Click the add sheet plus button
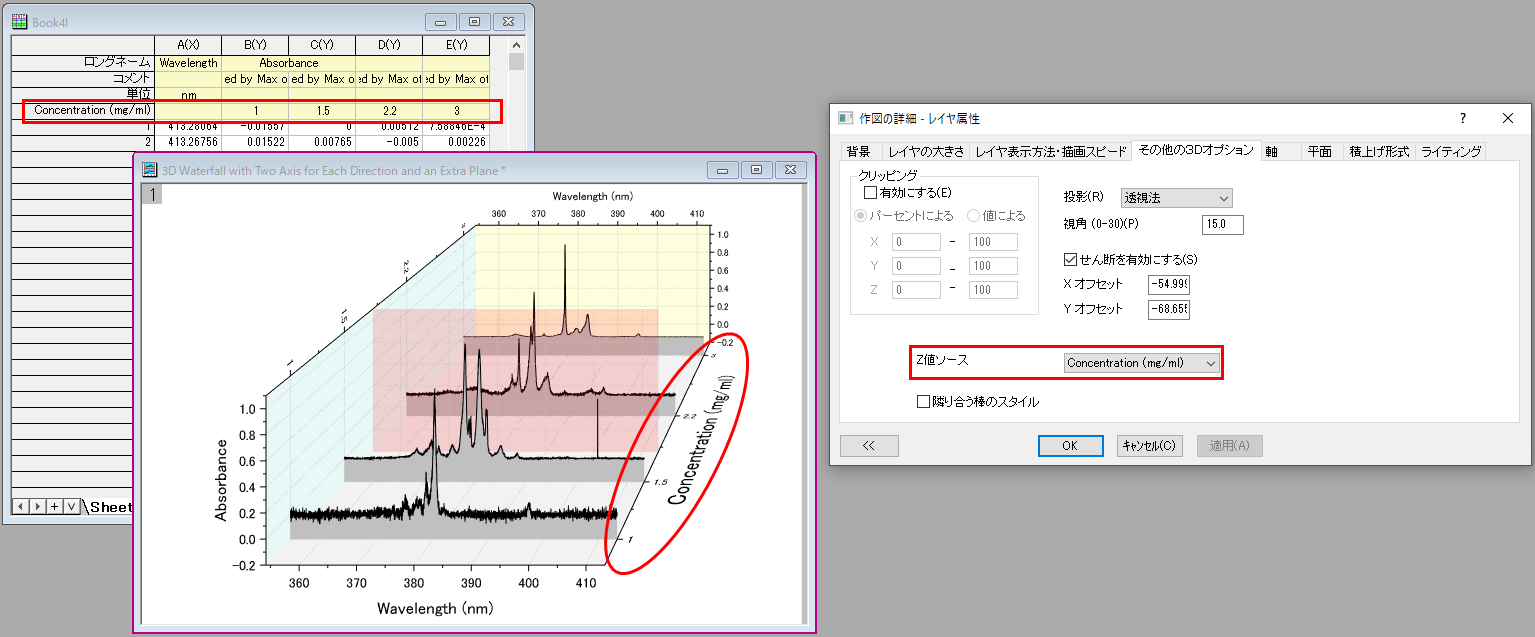Image resolution: width=1535 pixels, height=637 pixels. click(x=54, y=506)
